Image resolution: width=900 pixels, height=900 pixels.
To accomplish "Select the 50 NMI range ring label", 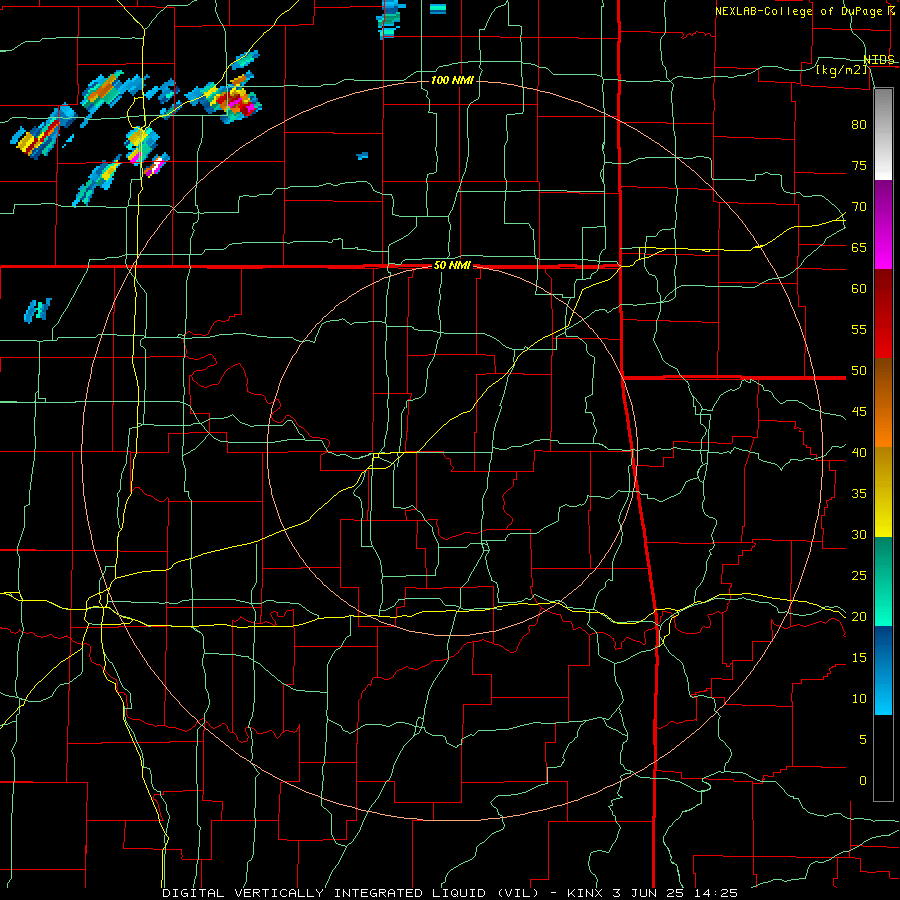I will coord(452,265).
